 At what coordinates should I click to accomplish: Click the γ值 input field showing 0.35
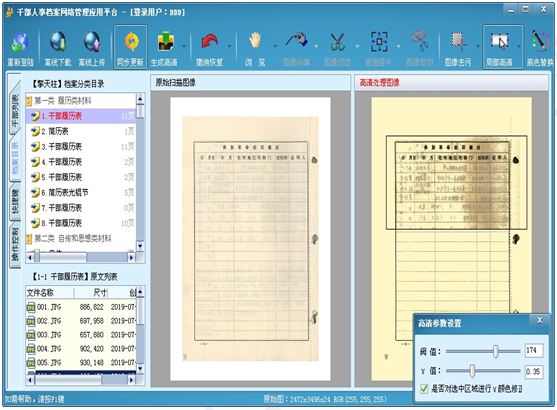[534, 372]
